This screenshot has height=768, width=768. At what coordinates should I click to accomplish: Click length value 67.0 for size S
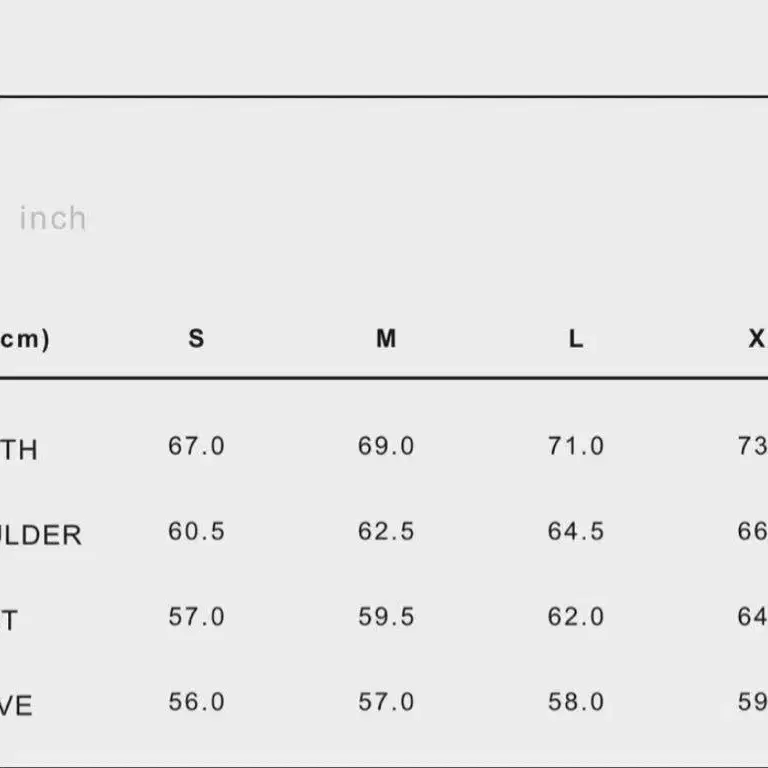[196, 446]
